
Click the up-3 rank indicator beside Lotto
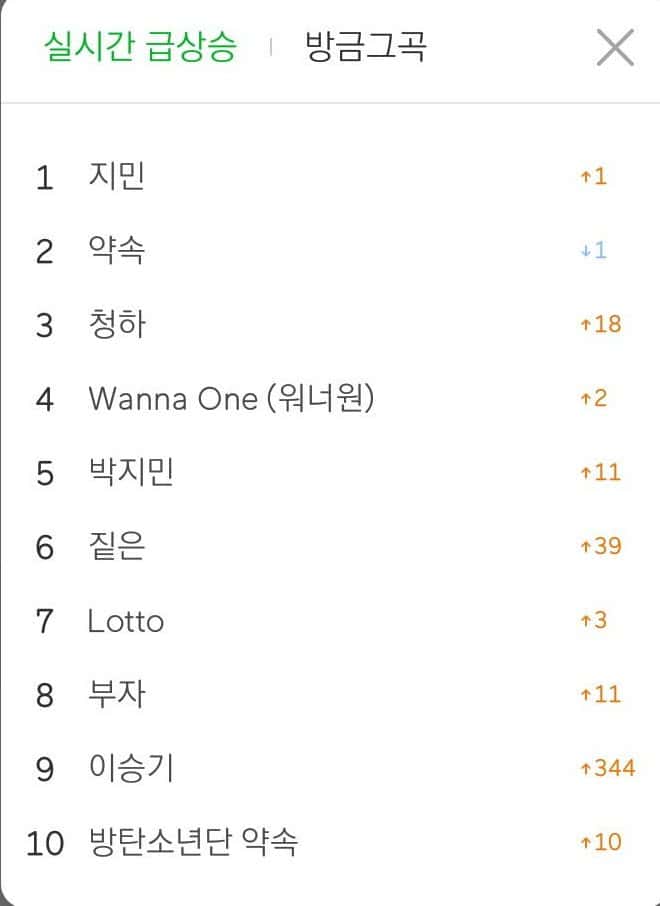coord(594,620)
